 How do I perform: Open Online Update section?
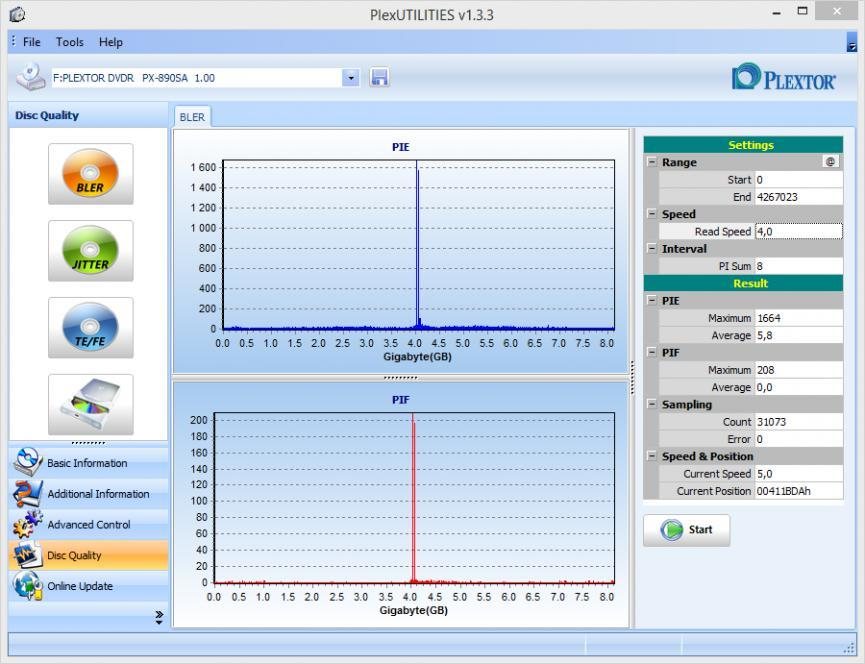pyautogui.click(x=88, y=586)
